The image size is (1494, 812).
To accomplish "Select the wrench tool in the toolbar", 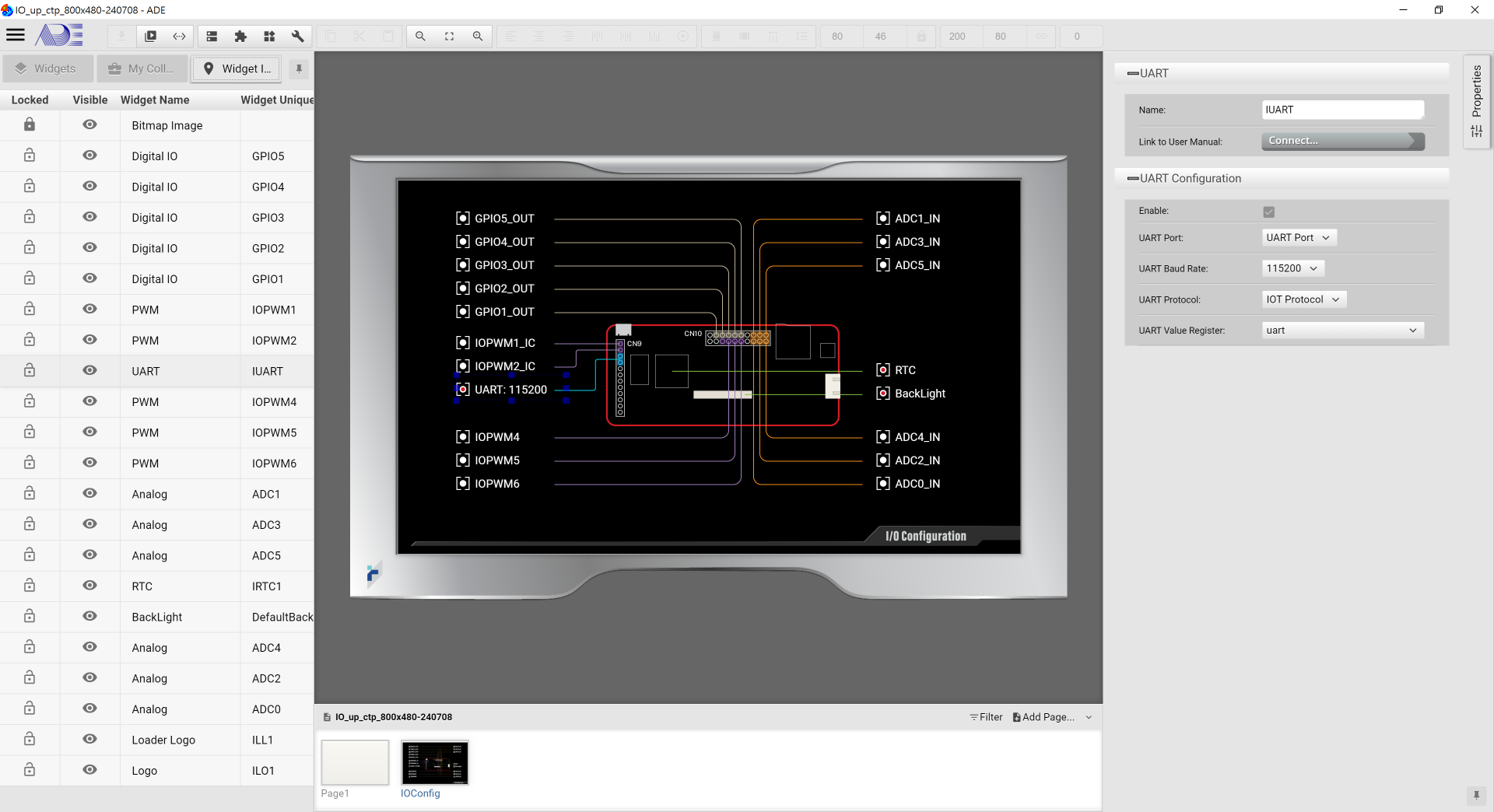I will 298,36.
